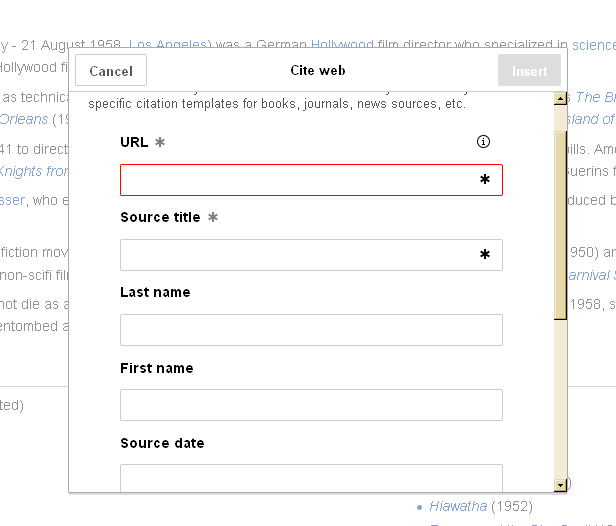Screen dimensions: 616x526
Task: Click the Cite web dialog title
Action: pos(317,71)
